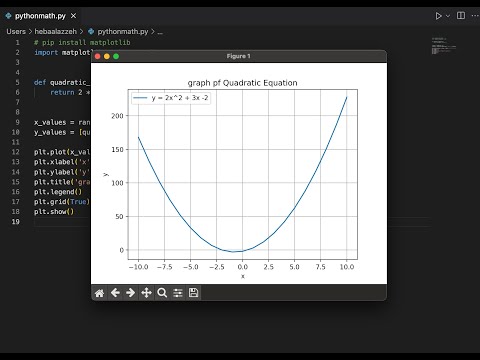This screenshot has height=360, width=480.
Task: Maximize the Figure 1 window
Action: 116,56
